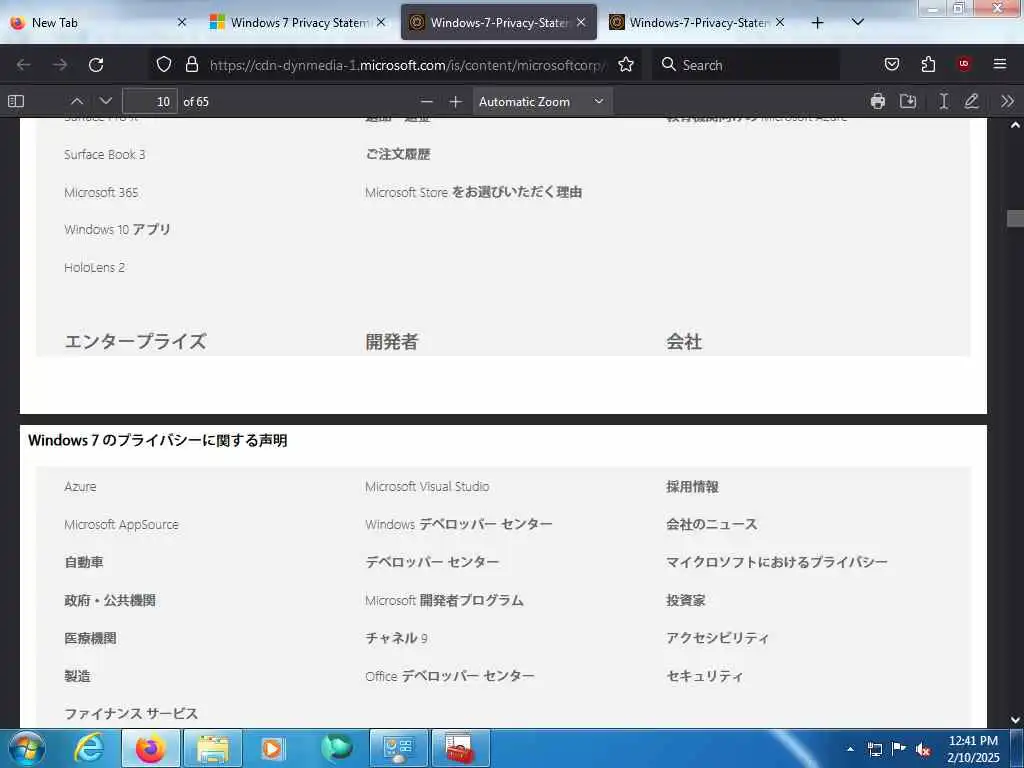Viewport: 1024px width, 768px height.
Task: Click the page number field showing 10
Action: coord(150,101)
